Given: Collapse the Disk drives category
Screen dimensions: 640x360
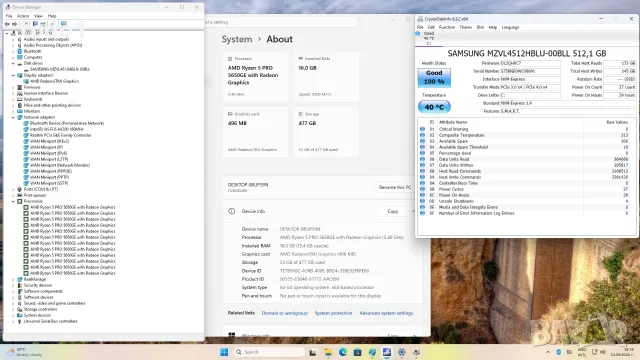Looking at the screenshot, I should (13, 64).
